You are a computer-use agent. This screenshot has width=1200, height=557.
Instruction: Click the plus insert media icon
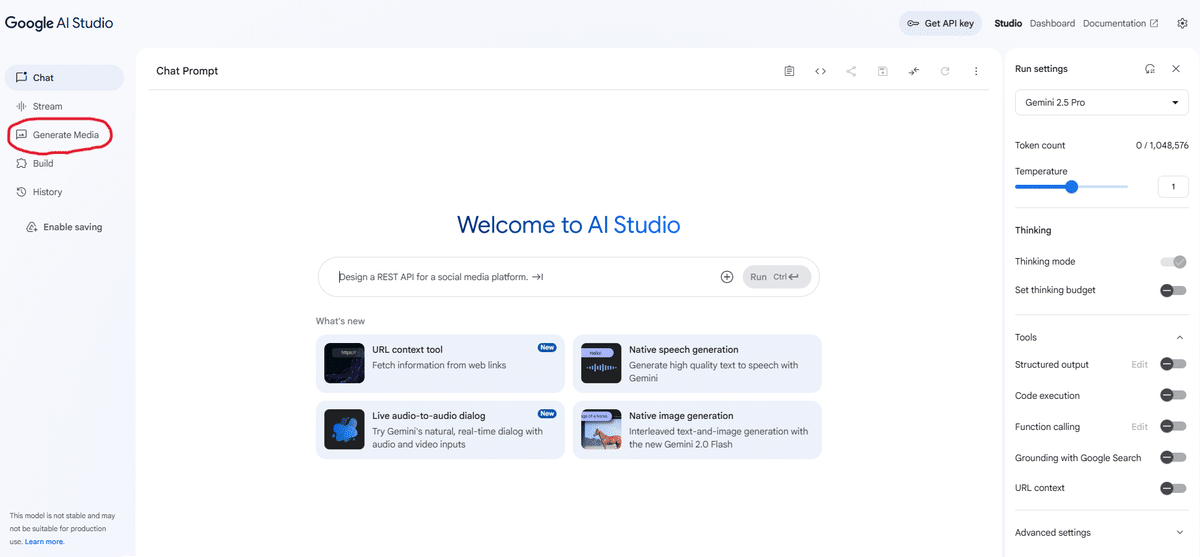tap(727, 277)
